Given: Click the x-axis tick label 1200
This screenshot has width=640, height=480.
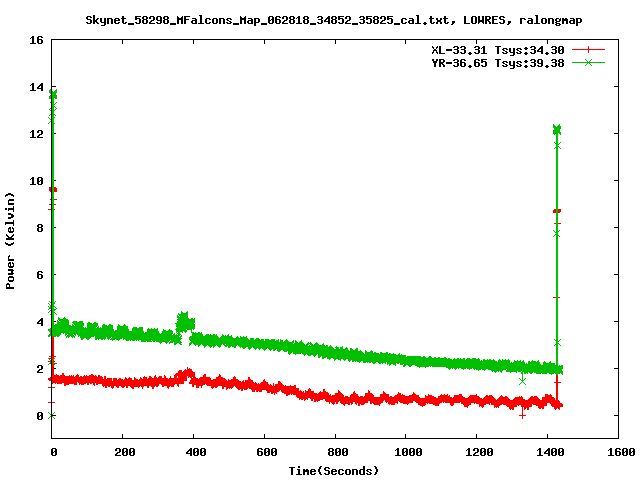Looking at the screenshot, I should (x=479, y=452).
